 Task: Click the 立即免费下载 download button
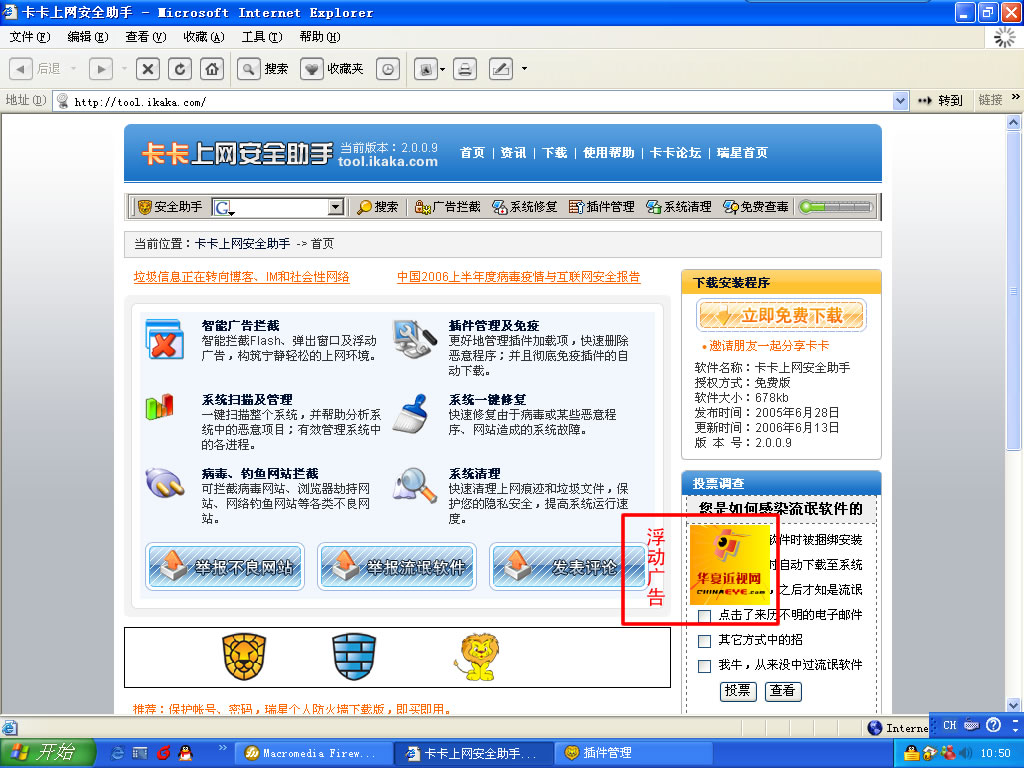pyautogui.click(x=781, y=316)
